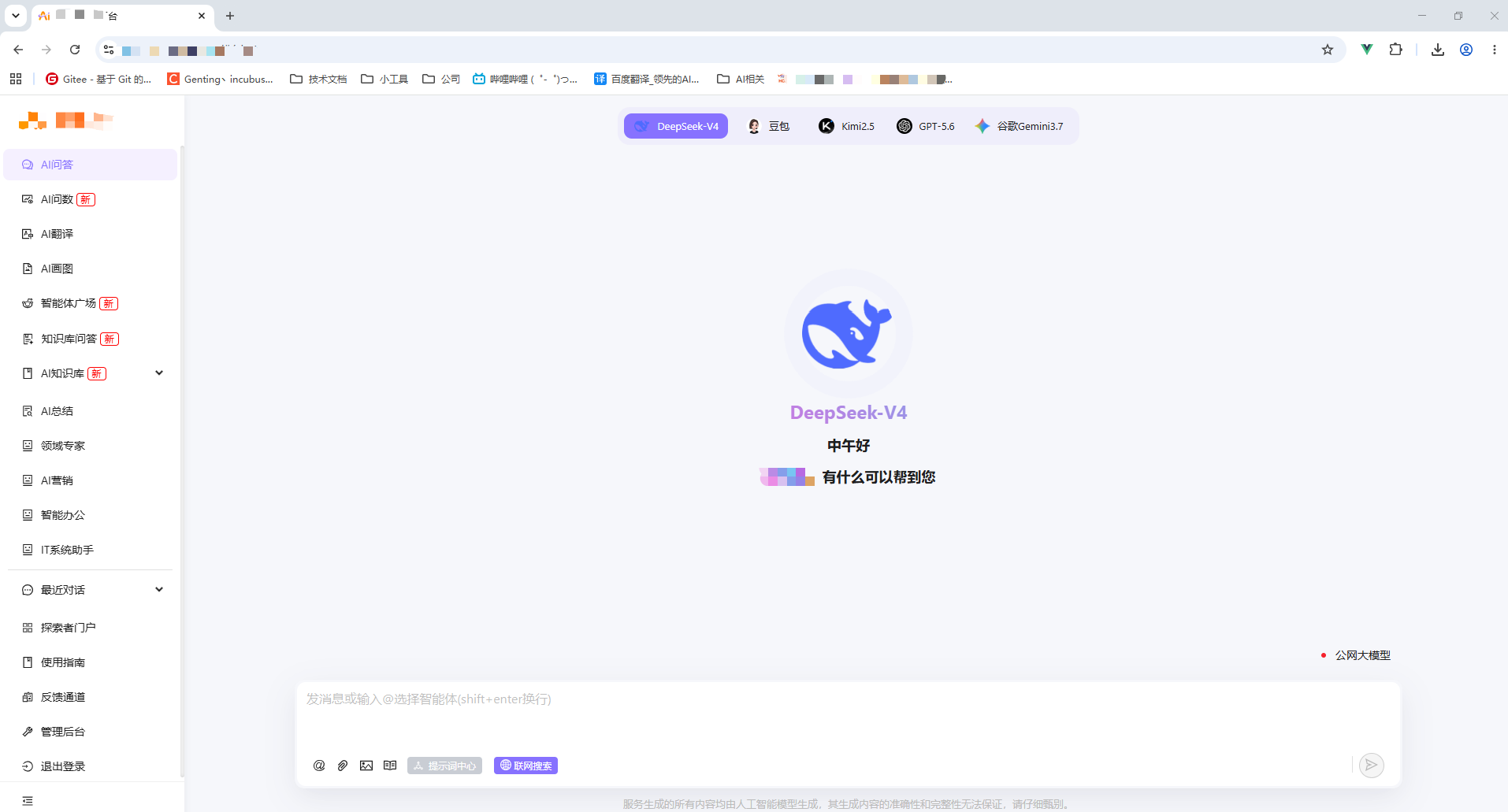Open the 使用指南 guide link
The image size is (1508, 812).
91,662
